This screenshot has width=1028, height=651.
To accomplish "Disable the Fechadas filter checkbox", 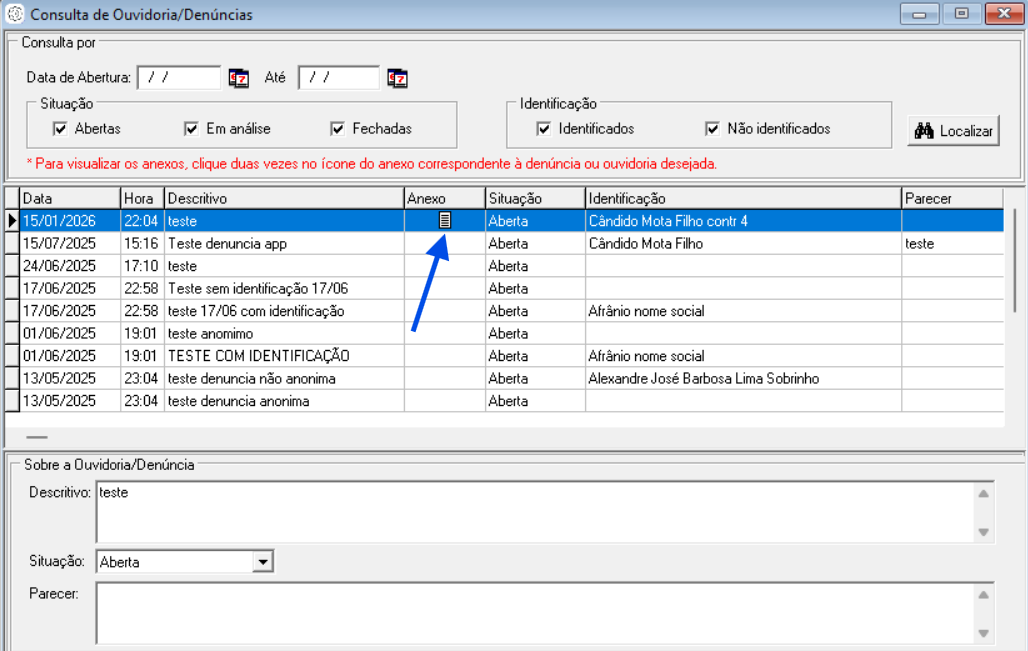I will (x=338, y=128).
